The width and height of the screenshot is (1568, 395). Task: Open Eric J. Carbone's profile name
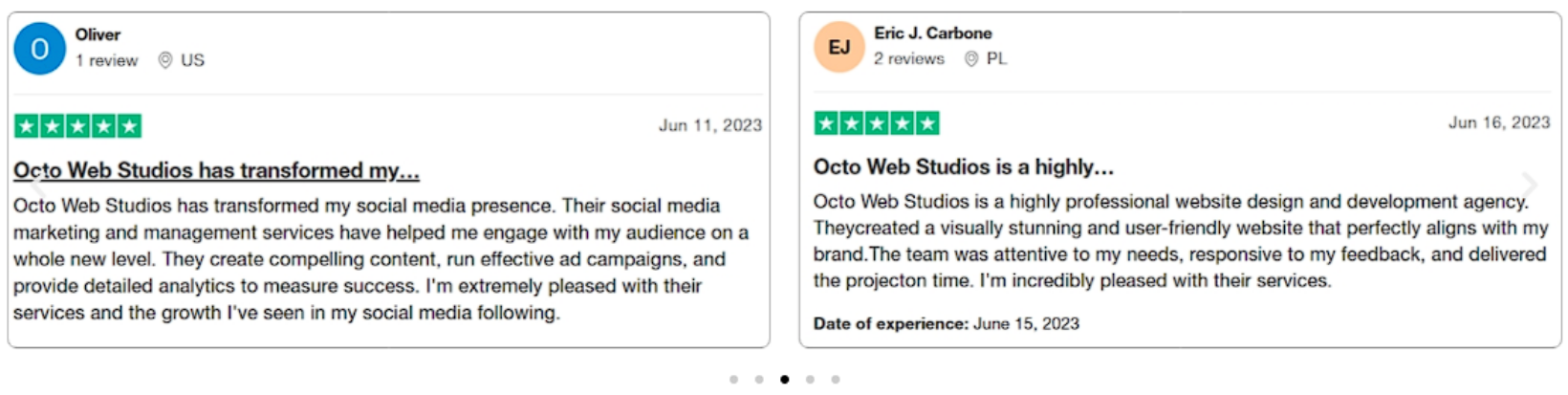[x=932, y=33]
